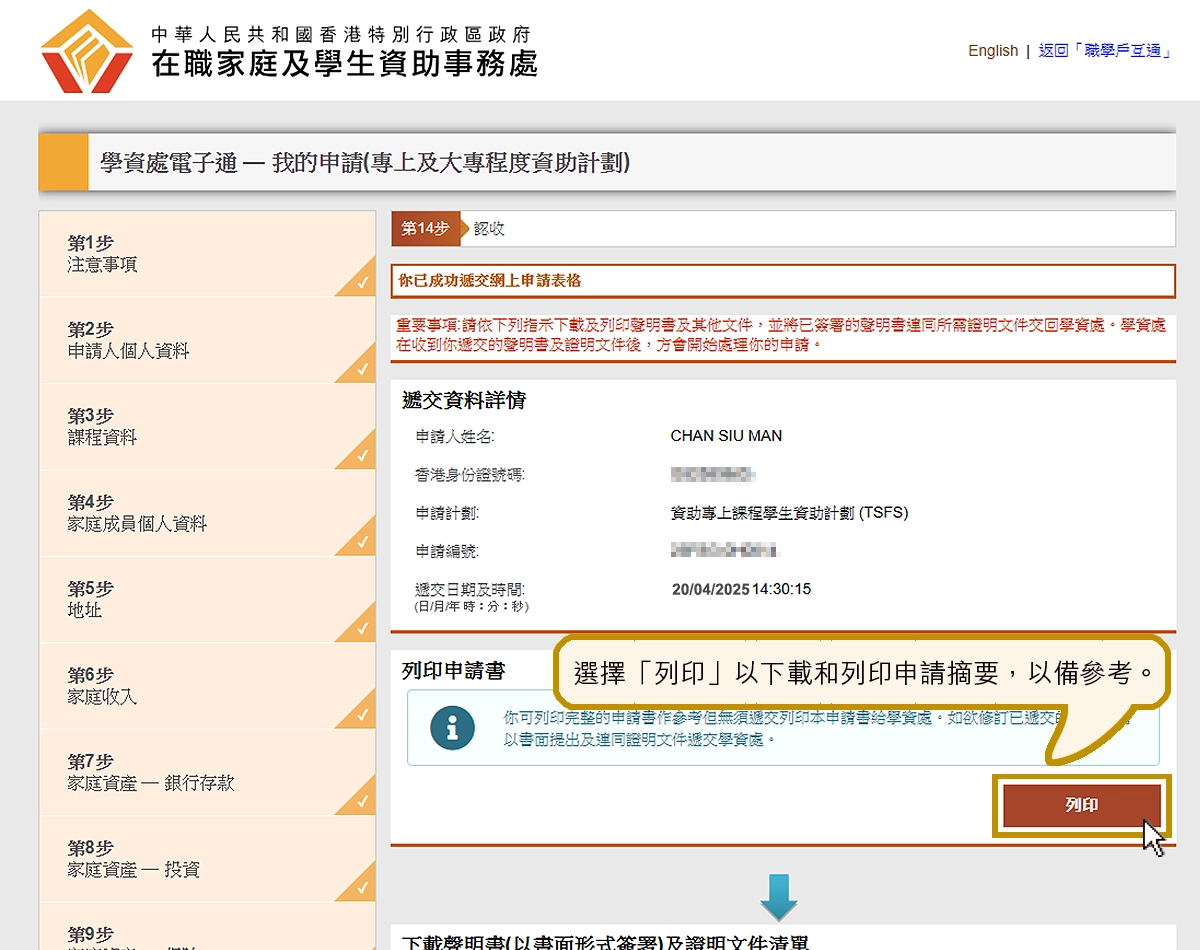This screenshot has height=950, width=1200.
Task: Click the 第9步 sidebar step
Action: (x=207, y=927)
